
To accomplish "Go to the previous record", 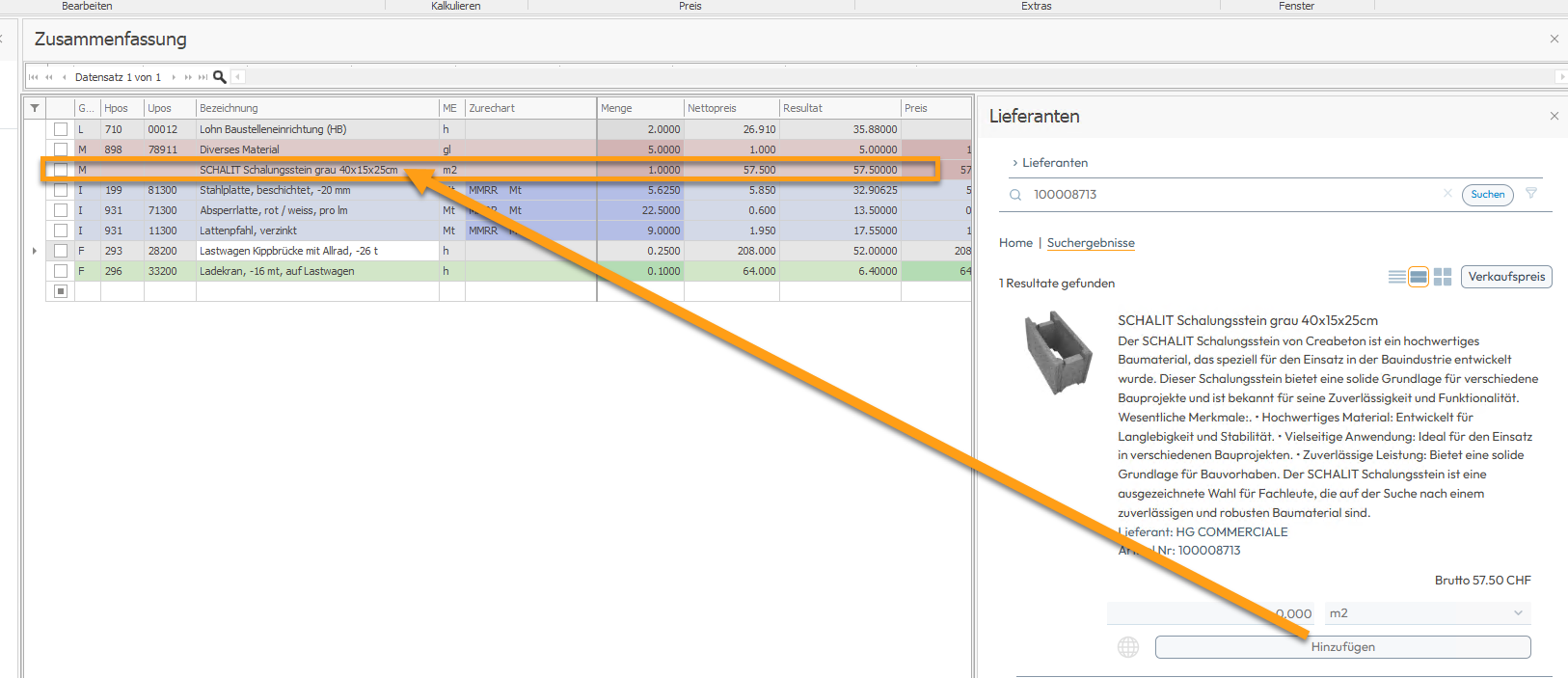I will click(x=64, y=77).
